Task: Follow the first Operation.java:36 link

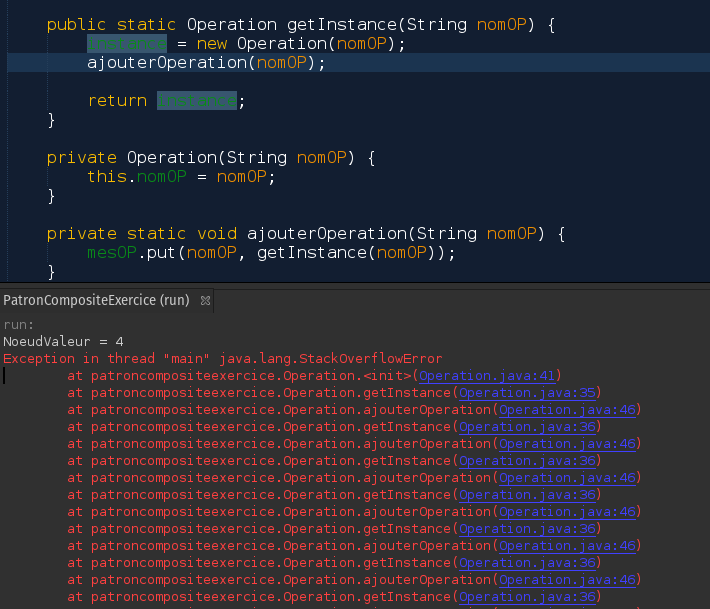Action: 527,427
